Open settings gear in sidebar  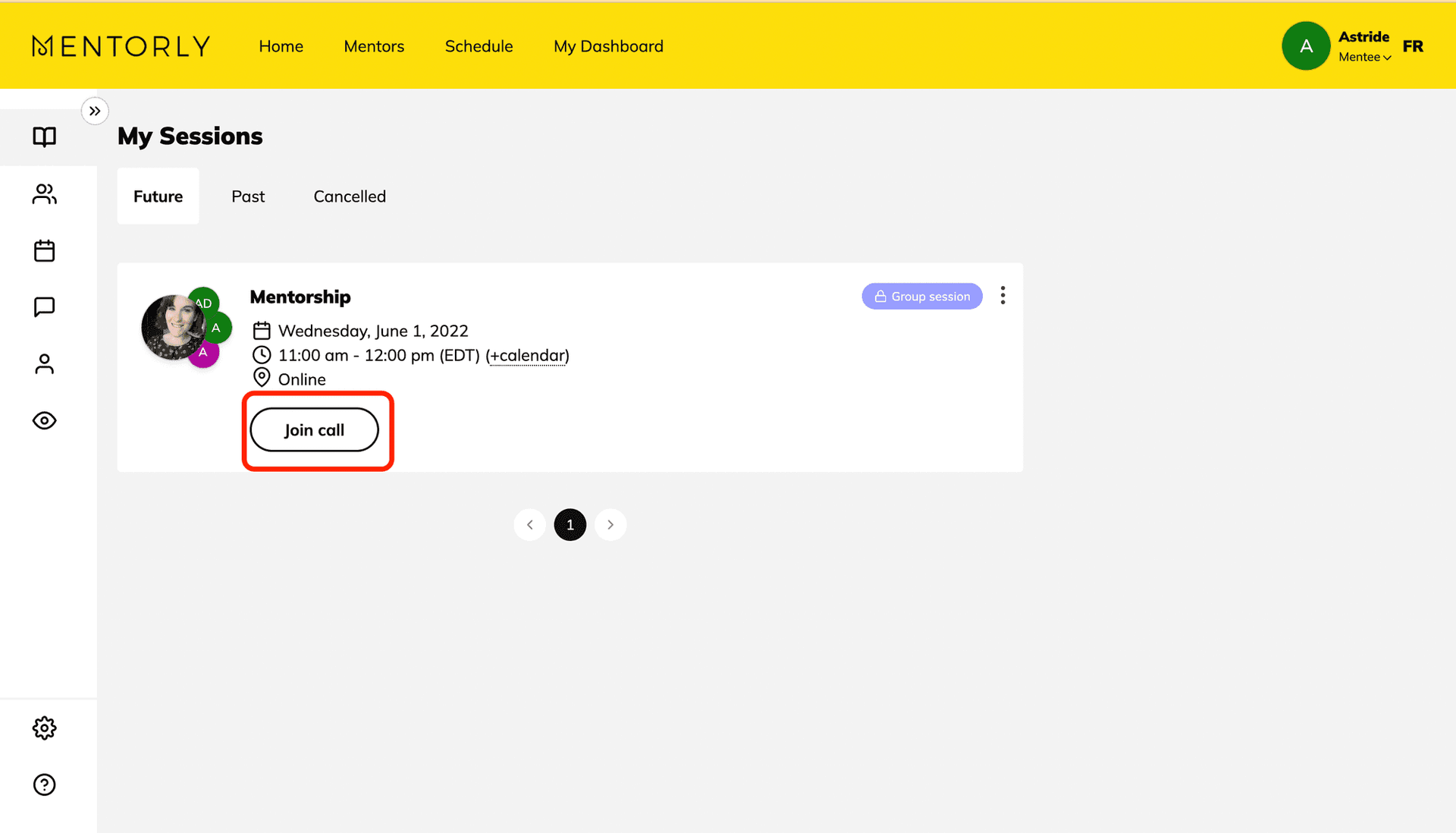point(44,728)
